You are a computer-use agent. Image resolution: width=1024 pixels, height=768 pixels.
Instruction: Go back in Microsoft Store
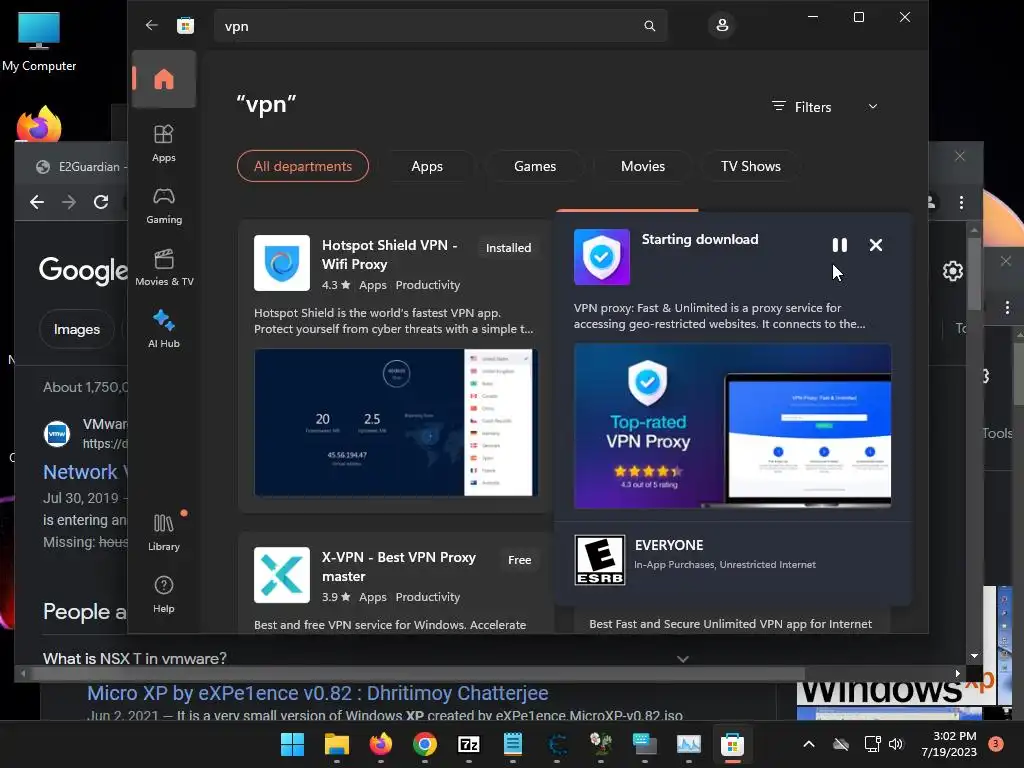coord(152,25)
